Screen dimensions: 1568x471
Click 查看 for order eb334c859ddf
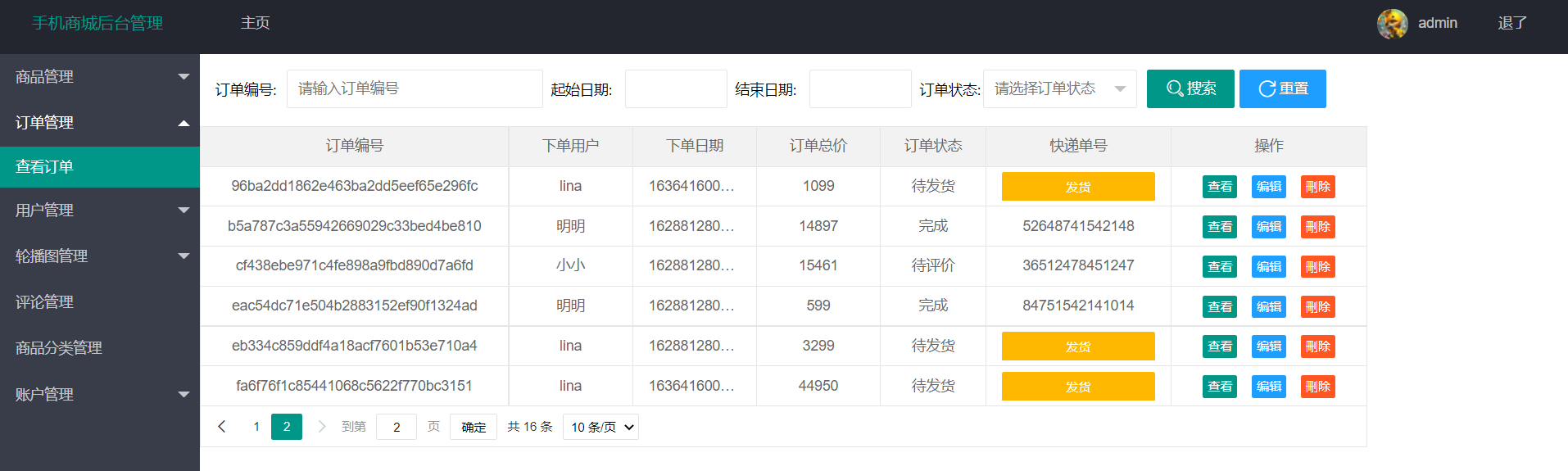coord(1220,346)
